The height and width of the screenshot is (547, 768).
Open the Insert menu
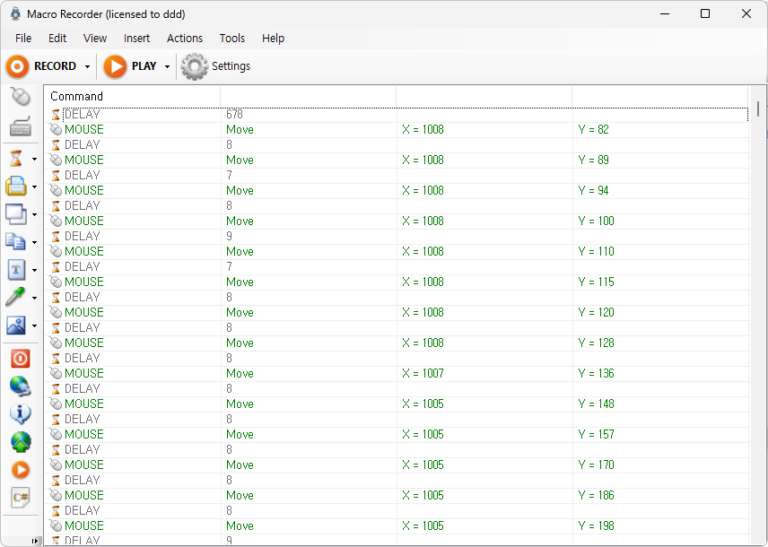point(137,38)
